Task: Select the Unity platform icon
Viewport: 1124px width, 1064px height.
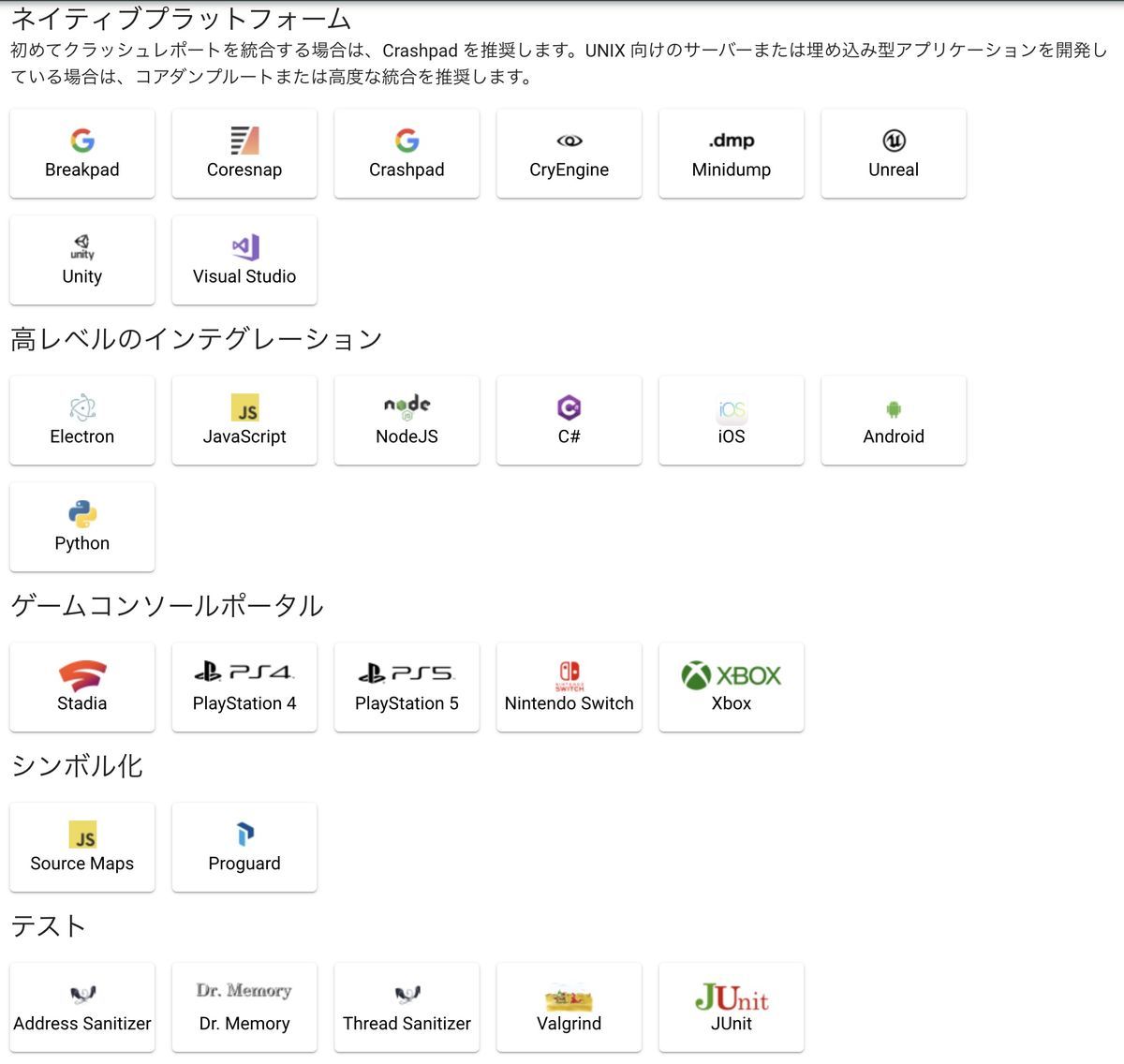Action: click(x=81, y=259)
